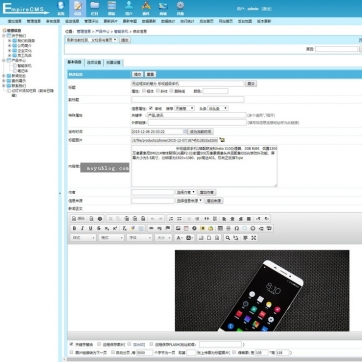The image size is (362, 362).
Task: Open the gear settings icon in the top navigation
Action: point(180,8)
